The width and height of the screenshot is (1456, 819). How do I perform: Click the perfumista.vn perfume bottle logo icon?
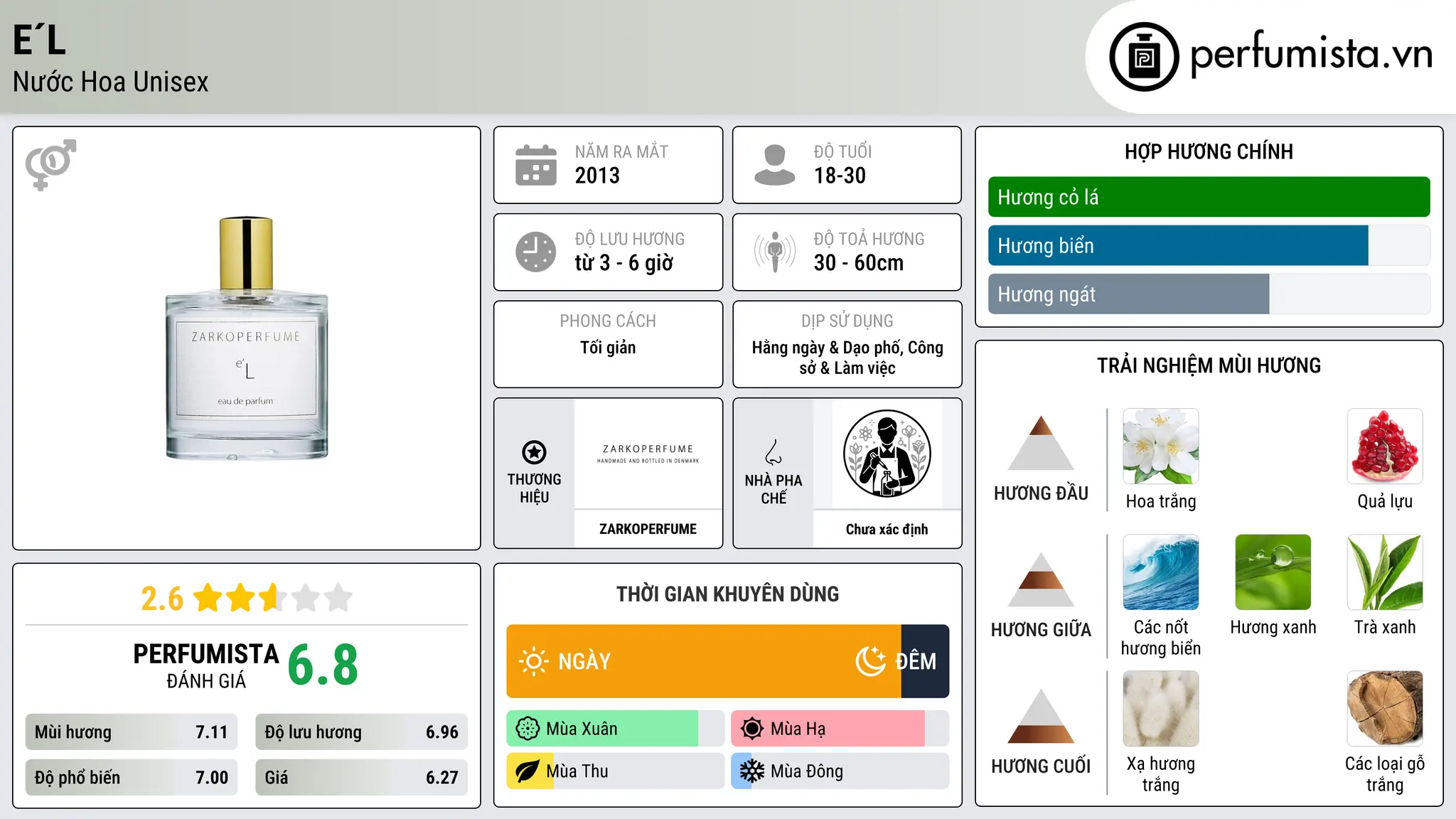[x=1144, y=57]
